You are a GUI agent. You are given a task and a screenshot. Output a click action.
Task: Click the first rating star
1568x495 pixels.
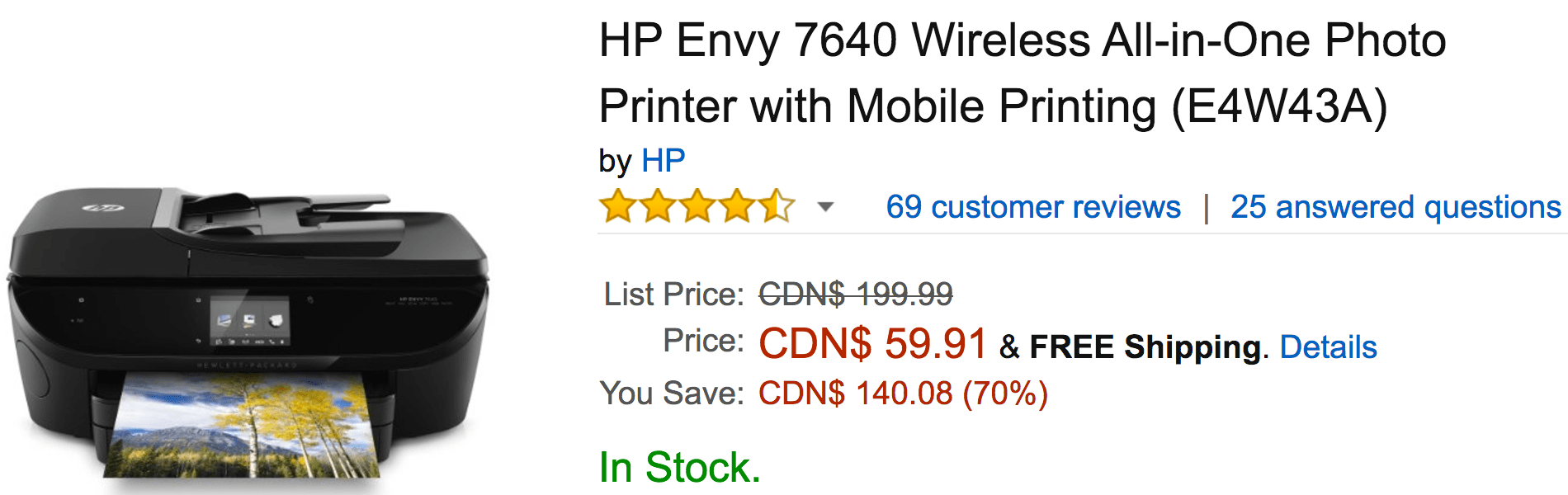click(x=618, y=206)
